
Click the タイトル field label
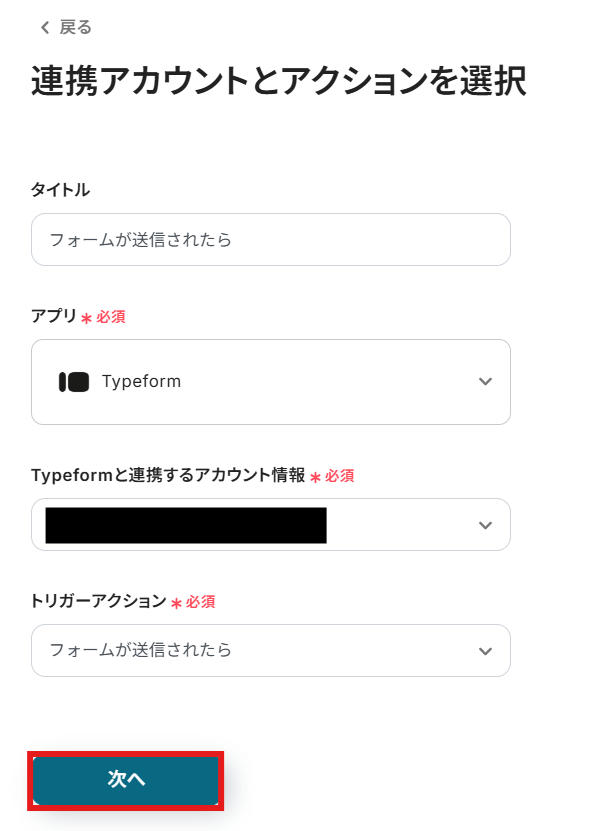[60, 190]
